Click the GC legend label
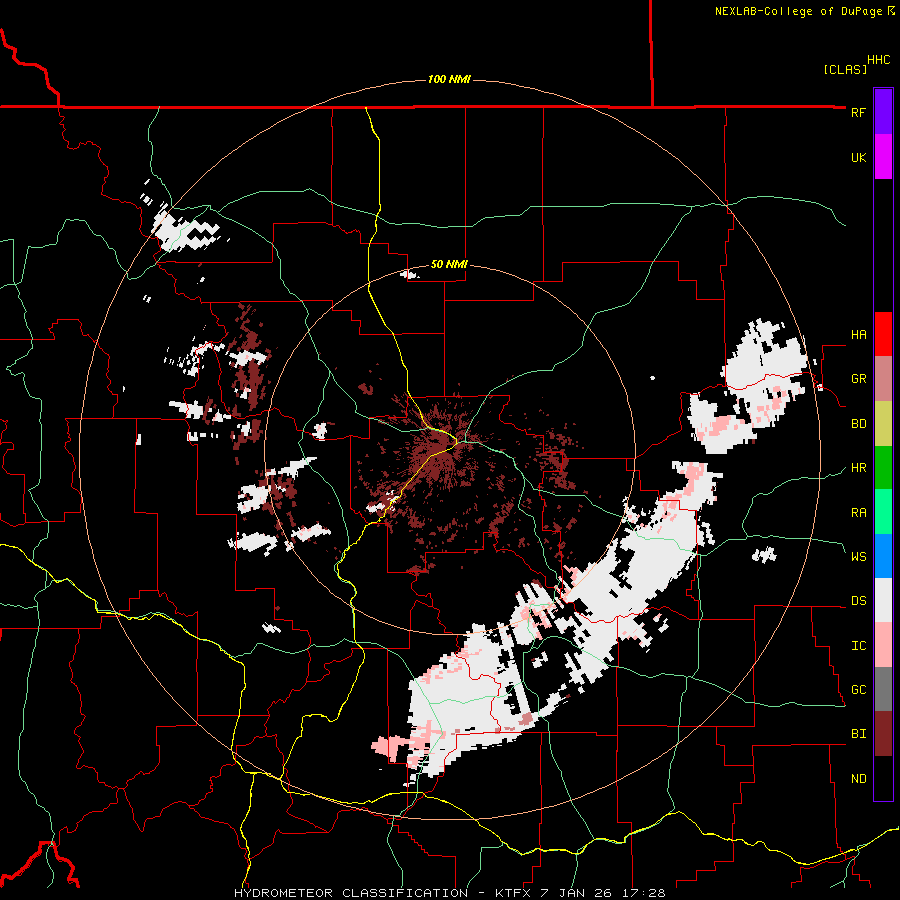Viewport: 900px width, 900px height. (x=858, y=690)
